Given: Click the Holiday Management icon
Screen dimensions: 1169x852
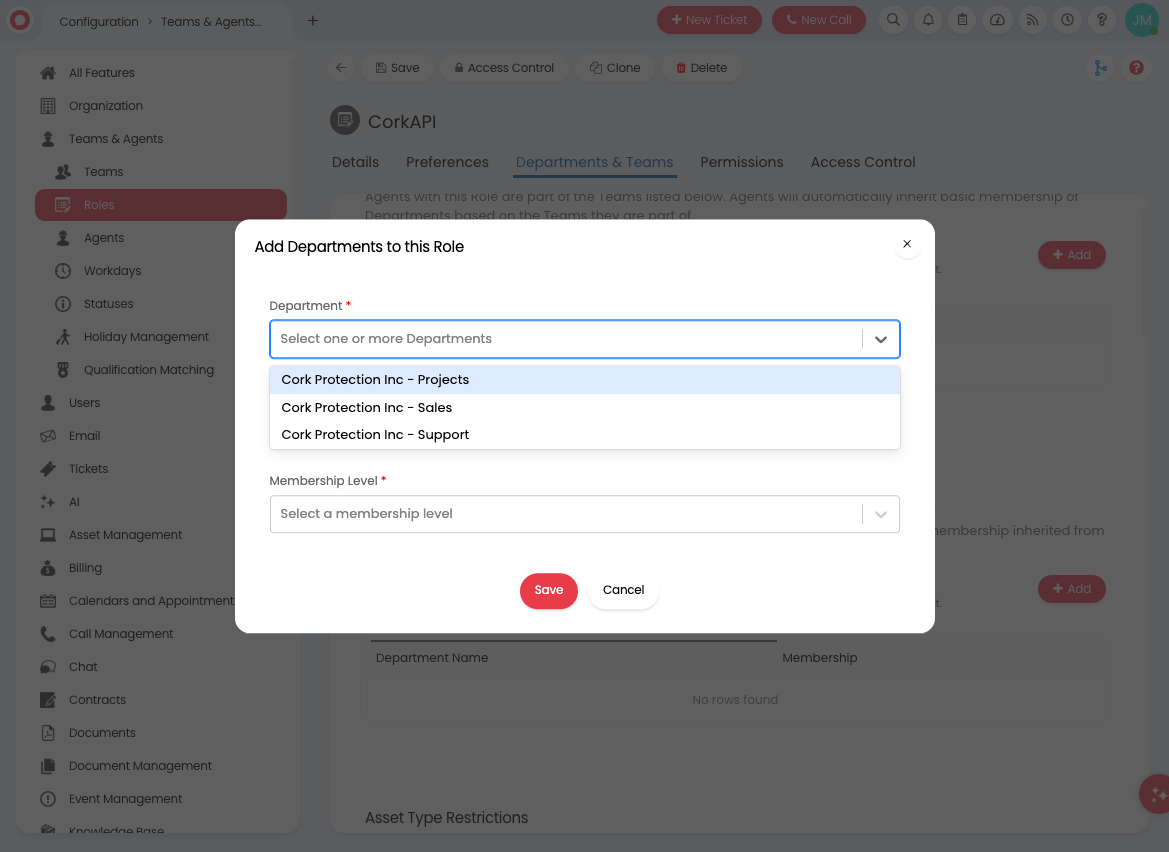Looking at the screenshot, I should click(63, 337).
